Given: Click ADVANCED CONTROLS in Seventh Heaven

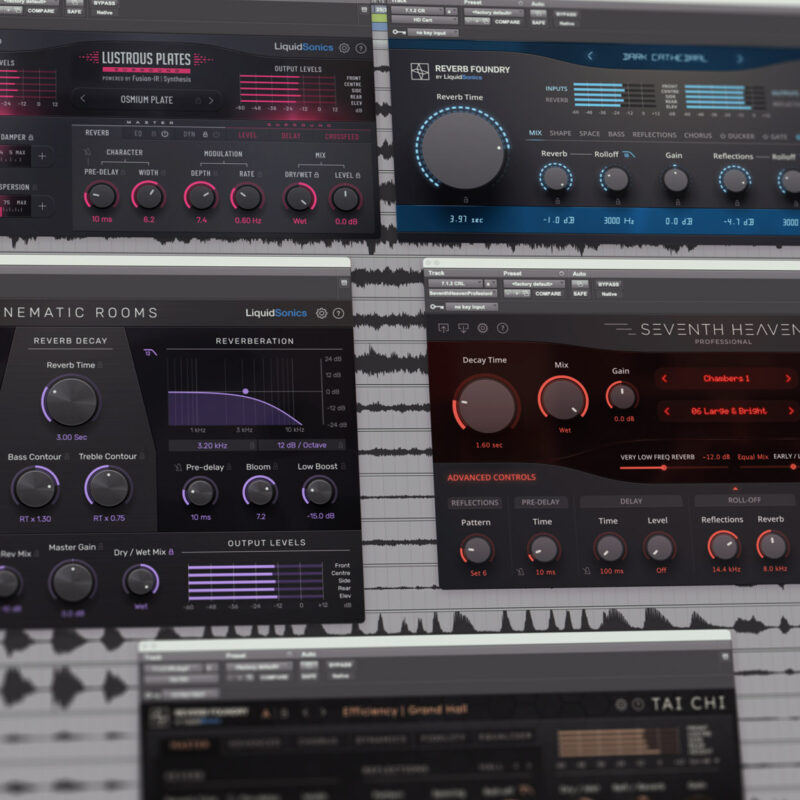Looking at the screenshot, I should click(x=491, y=478).
